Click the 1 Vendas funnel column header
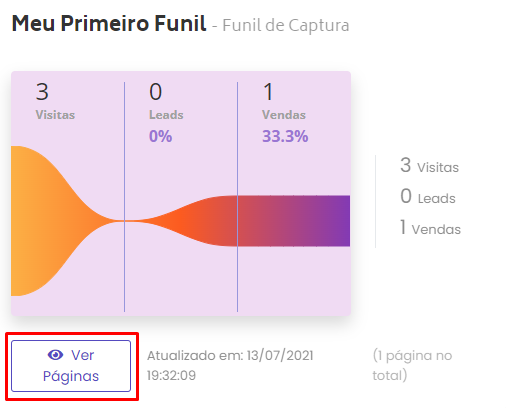The width and height of the screenshot is (506, 408). click(284, 101)
